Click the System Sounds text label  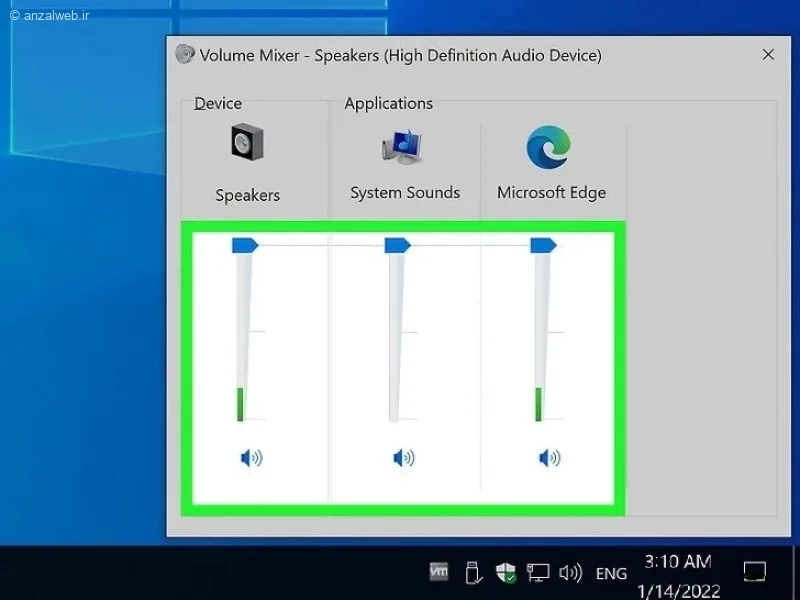coord(405,192)
